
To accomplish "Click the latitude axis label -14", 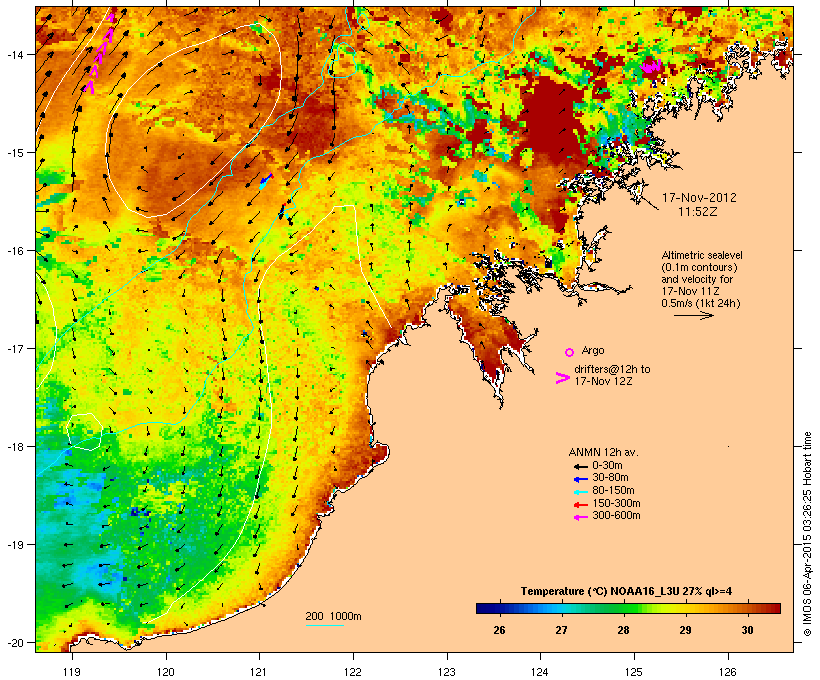I will pos(14,54).
